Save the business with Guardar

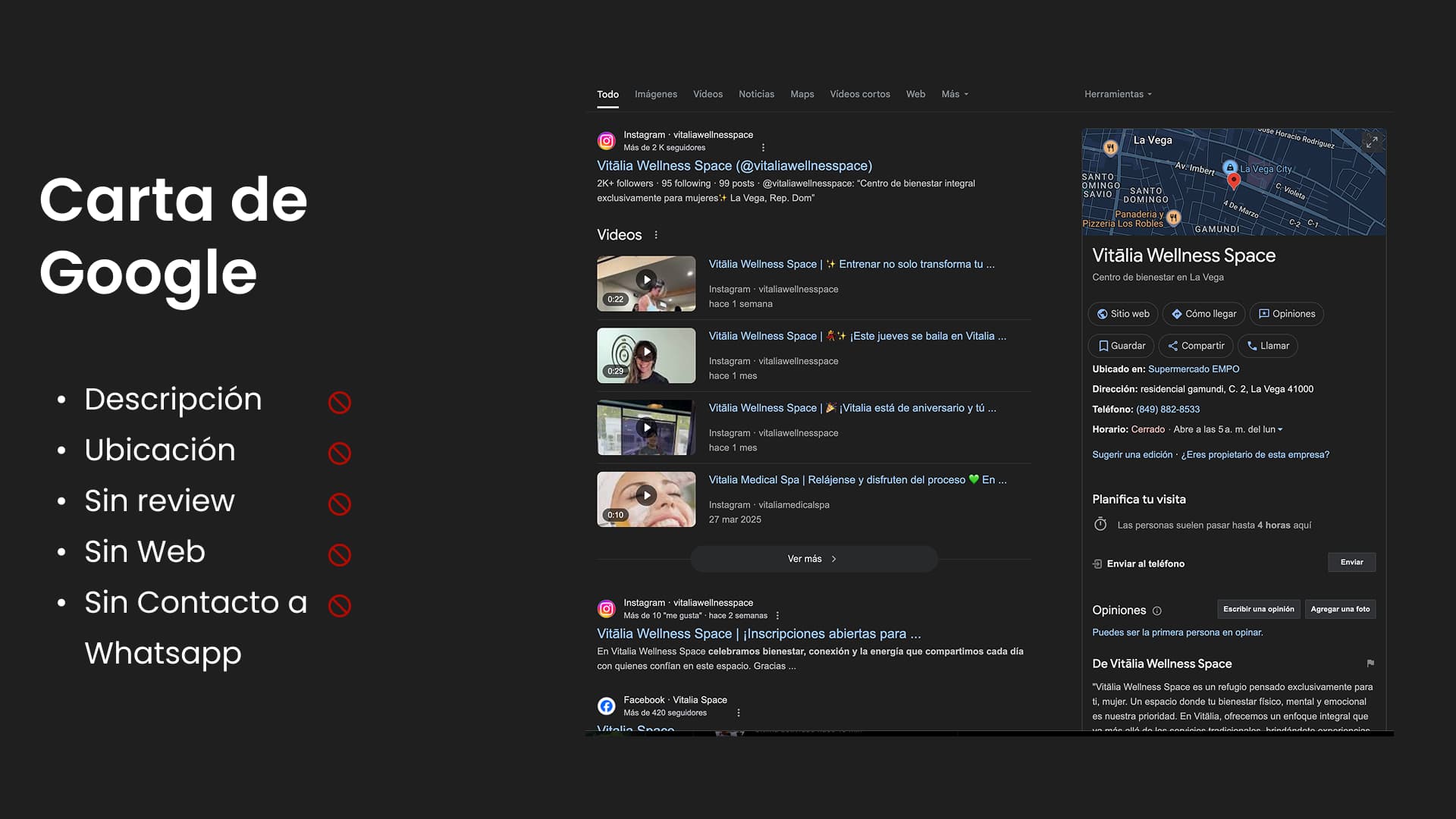point(1121,346)
